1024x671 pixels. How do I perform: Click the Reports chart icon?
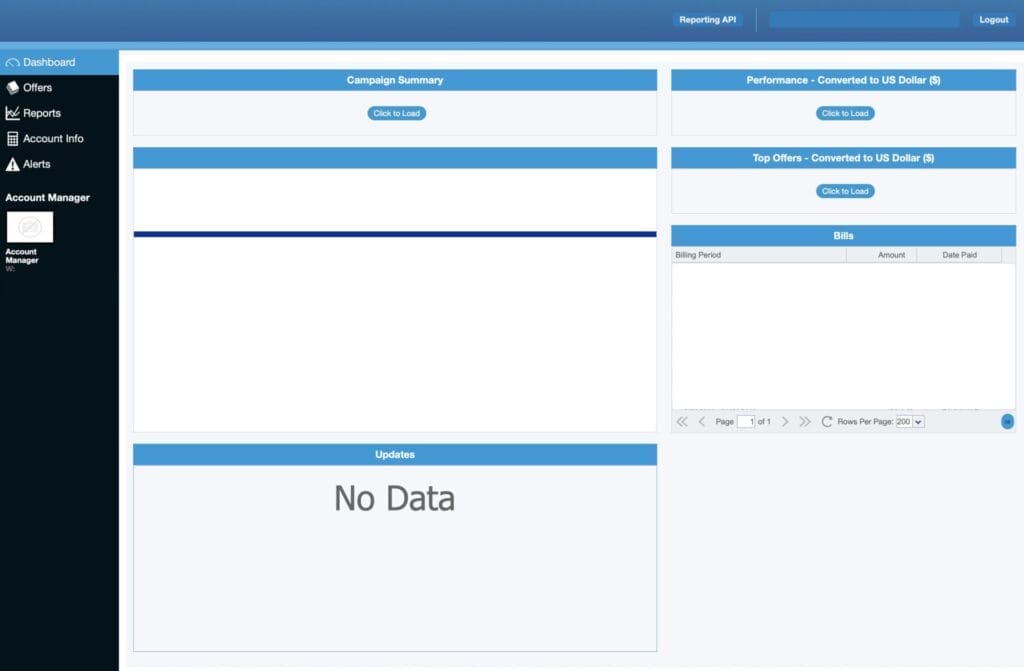[13, 113]
